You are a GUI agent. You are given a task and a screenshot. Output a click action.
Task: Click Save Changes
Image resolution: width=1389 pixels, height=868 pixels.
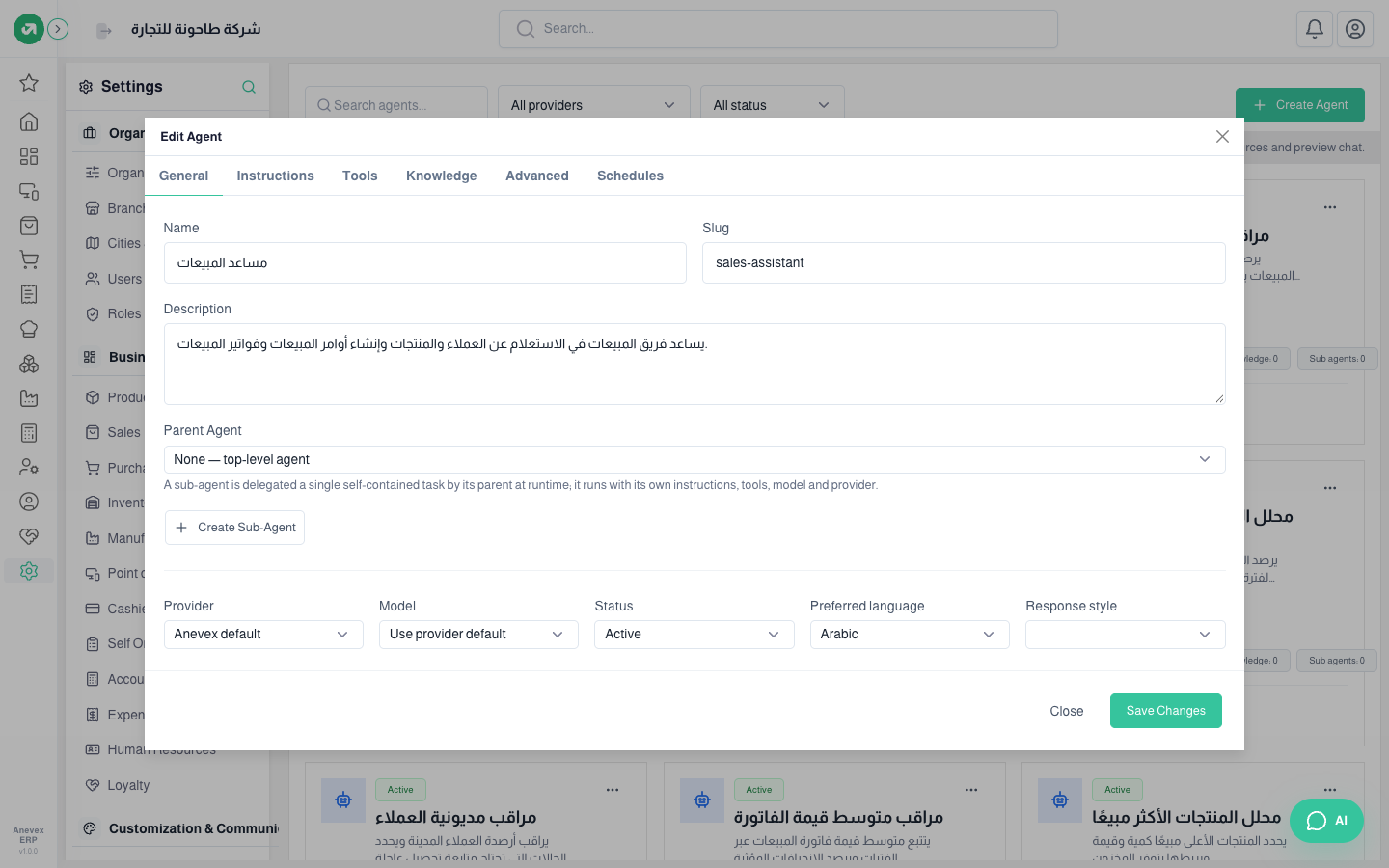(1166, 711)
